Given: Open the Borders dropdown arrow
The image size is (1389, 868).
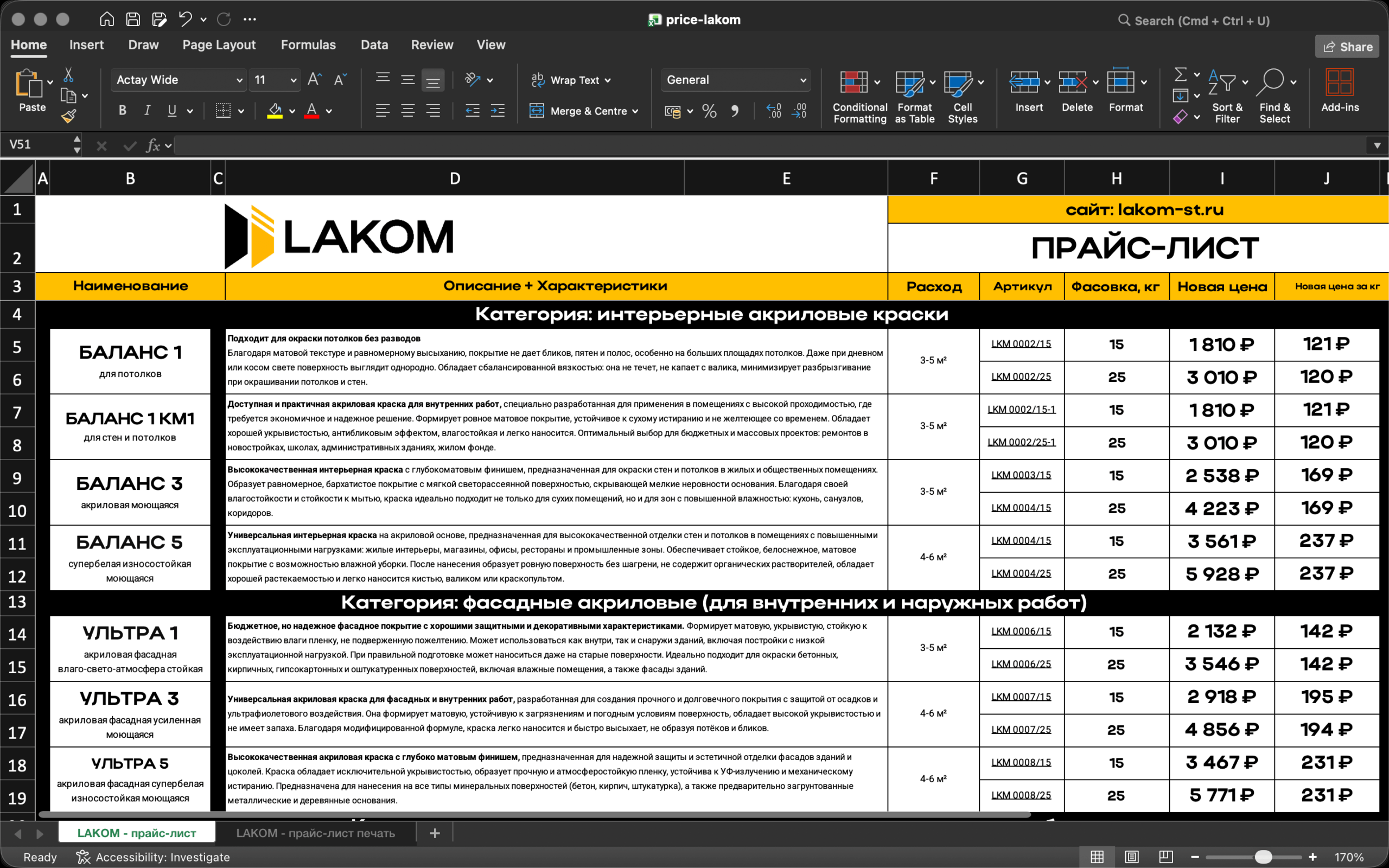Looking at the screenshot, I should tap(241, 111).
